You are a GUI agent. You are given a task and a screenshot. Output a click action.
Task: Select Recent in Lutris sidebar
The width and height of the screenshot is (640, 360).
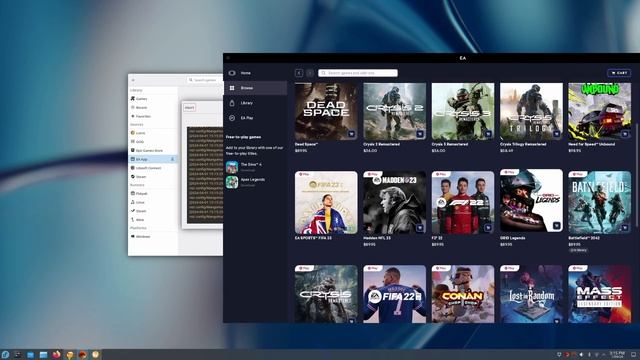click(153, 107)
